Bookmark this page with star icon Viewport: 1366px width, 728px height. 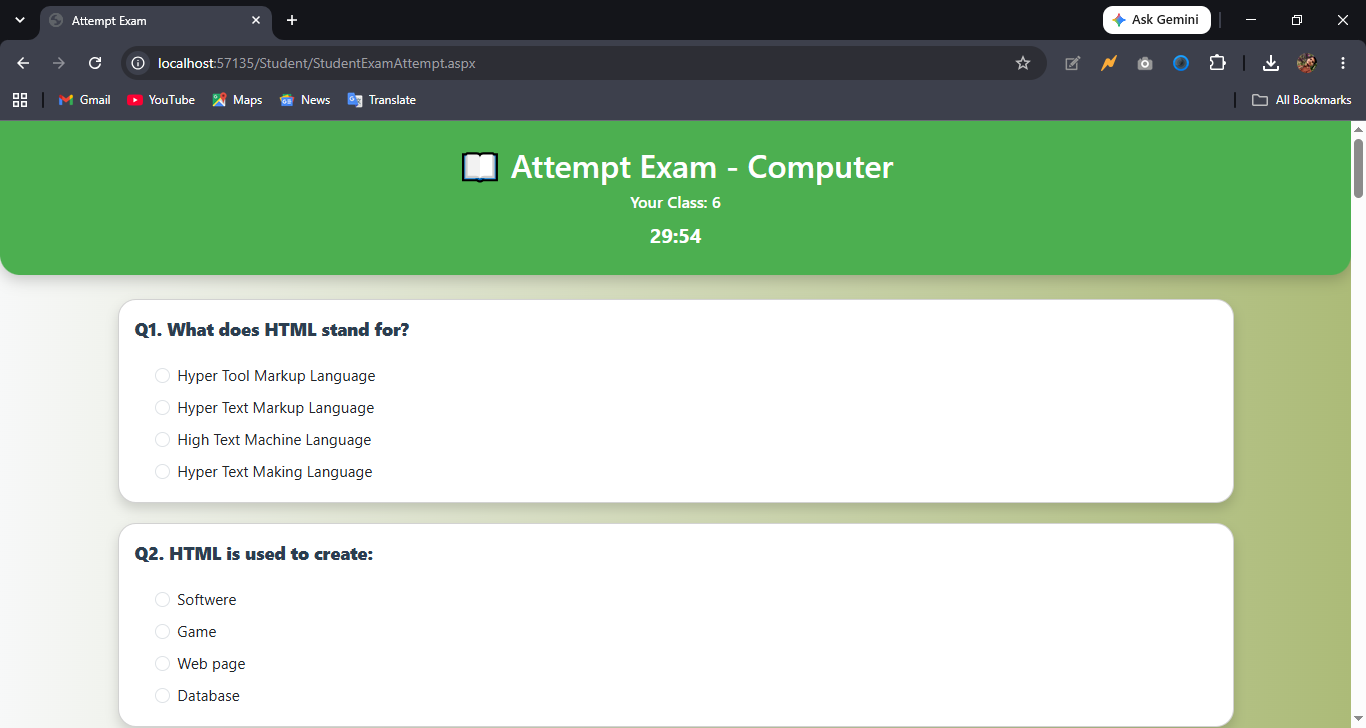coord(1022,63)
